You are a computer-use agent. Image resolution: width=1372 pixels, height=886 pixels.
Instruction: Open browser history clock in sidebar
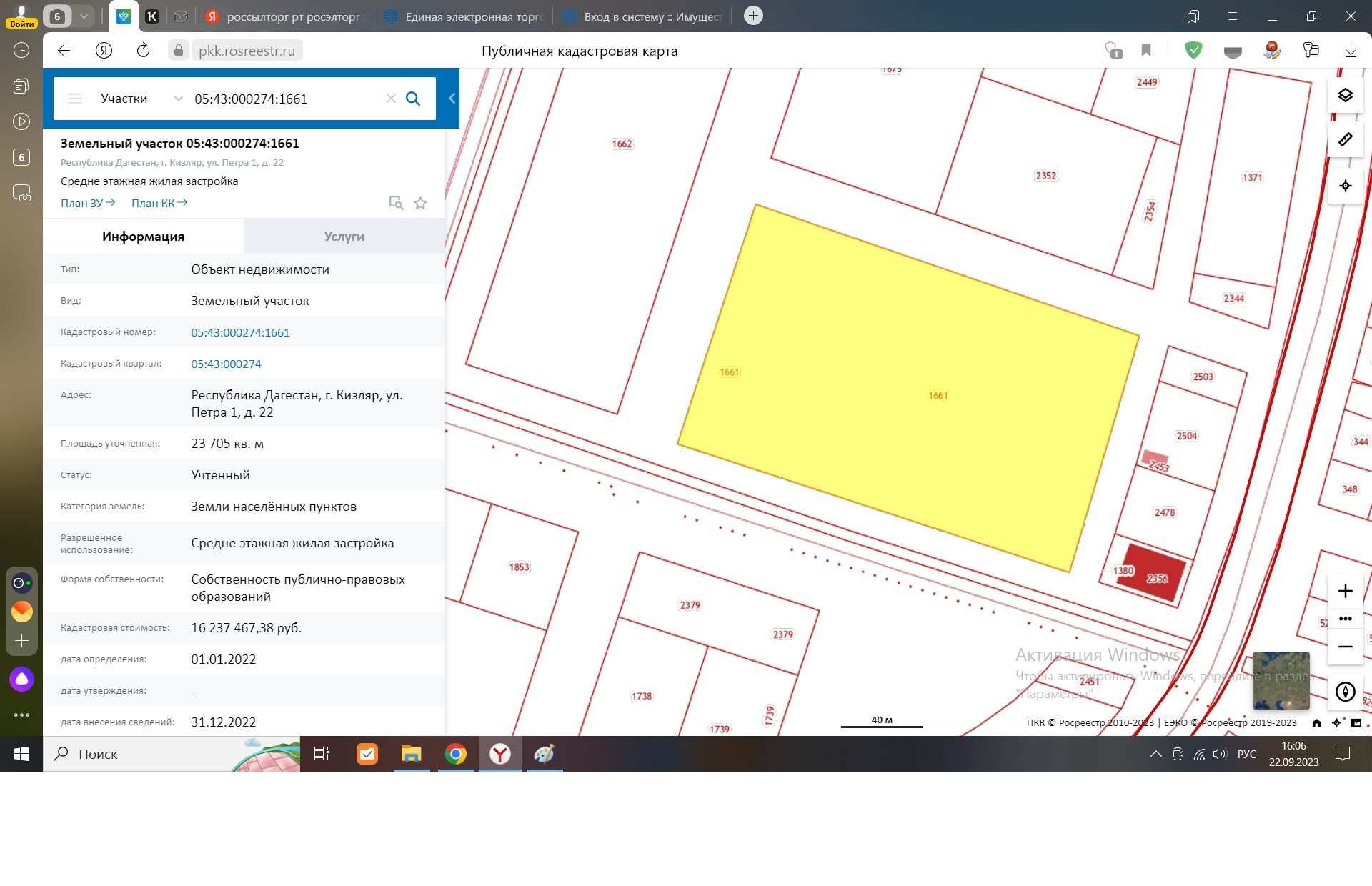(21, 50)
